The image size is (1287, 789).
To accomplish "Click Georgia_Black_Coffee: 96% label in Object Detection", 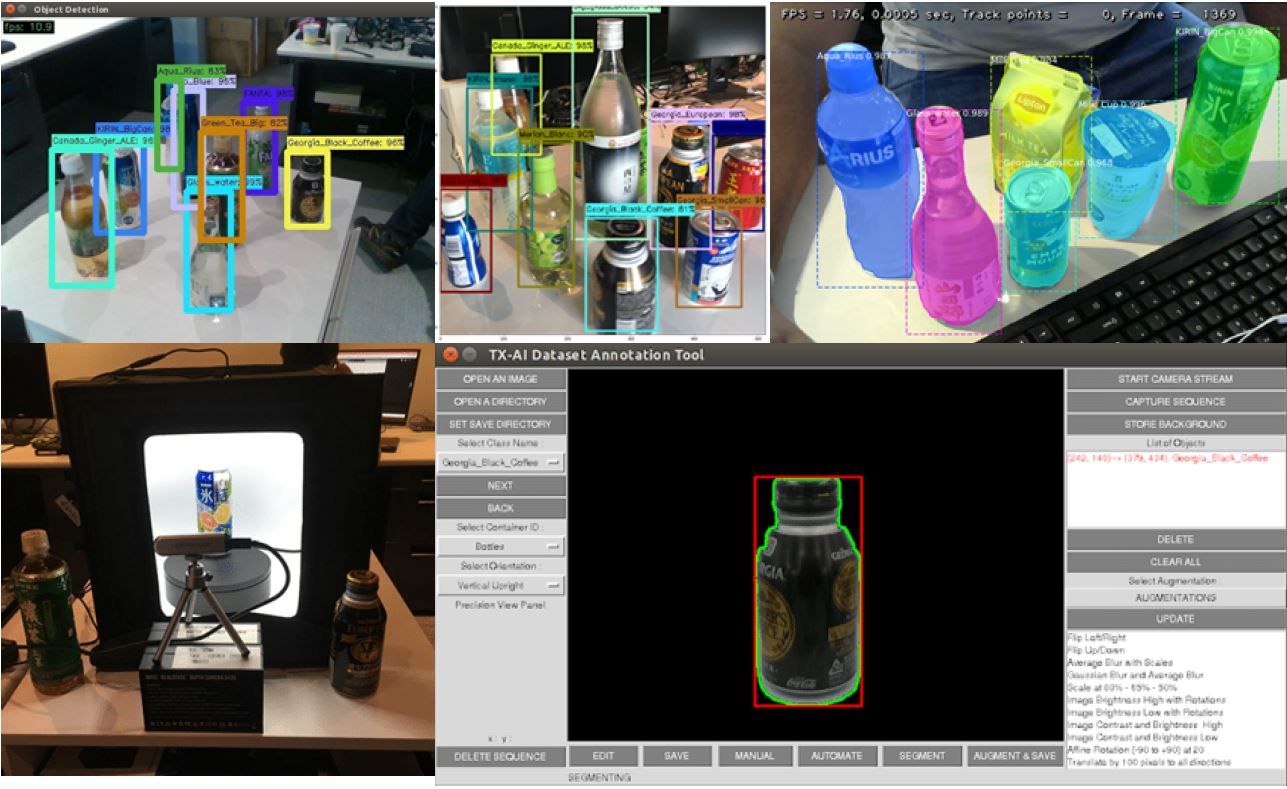I will click(345, 143).
